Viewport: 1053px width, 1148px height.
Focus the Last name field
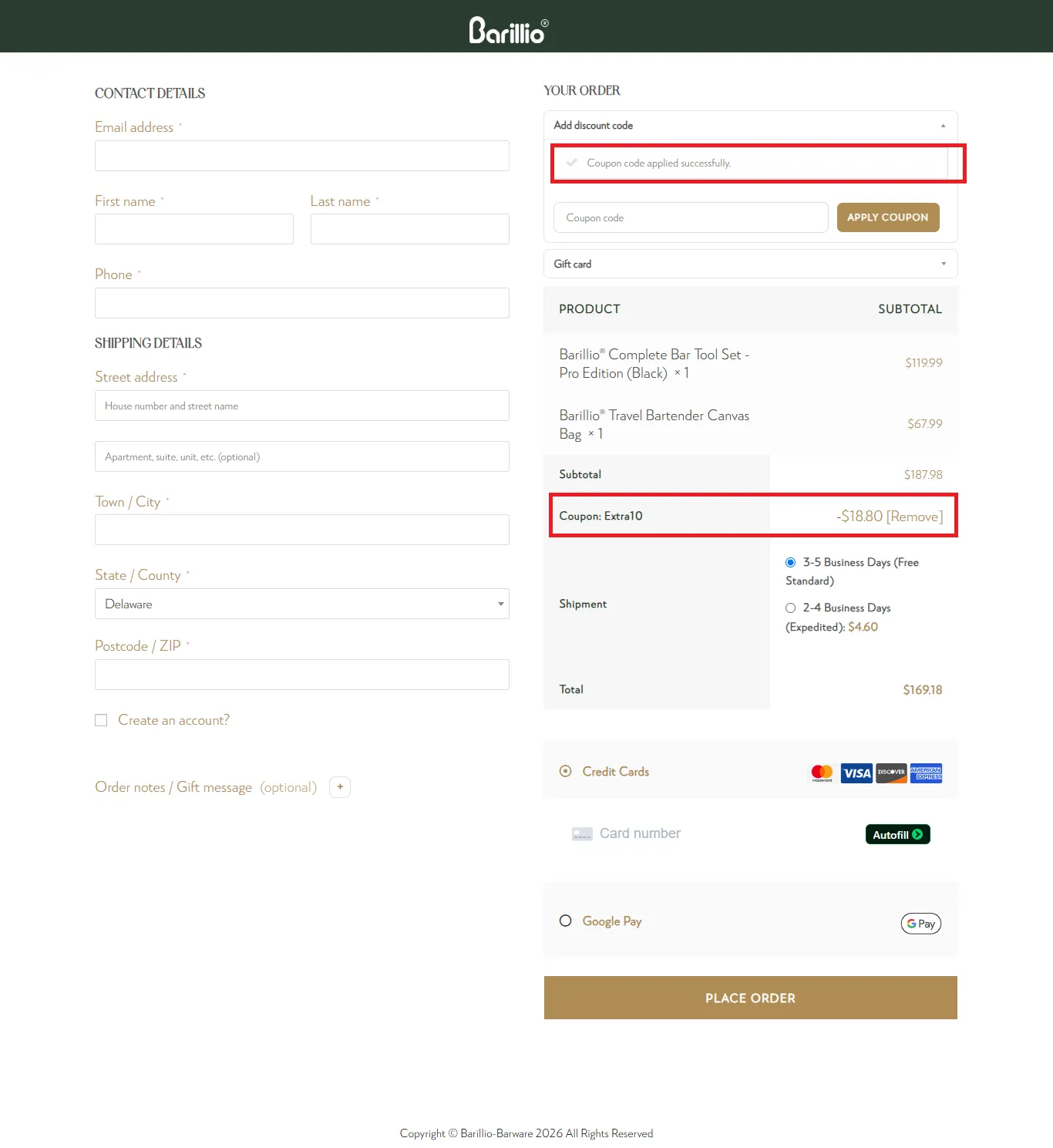410,229
